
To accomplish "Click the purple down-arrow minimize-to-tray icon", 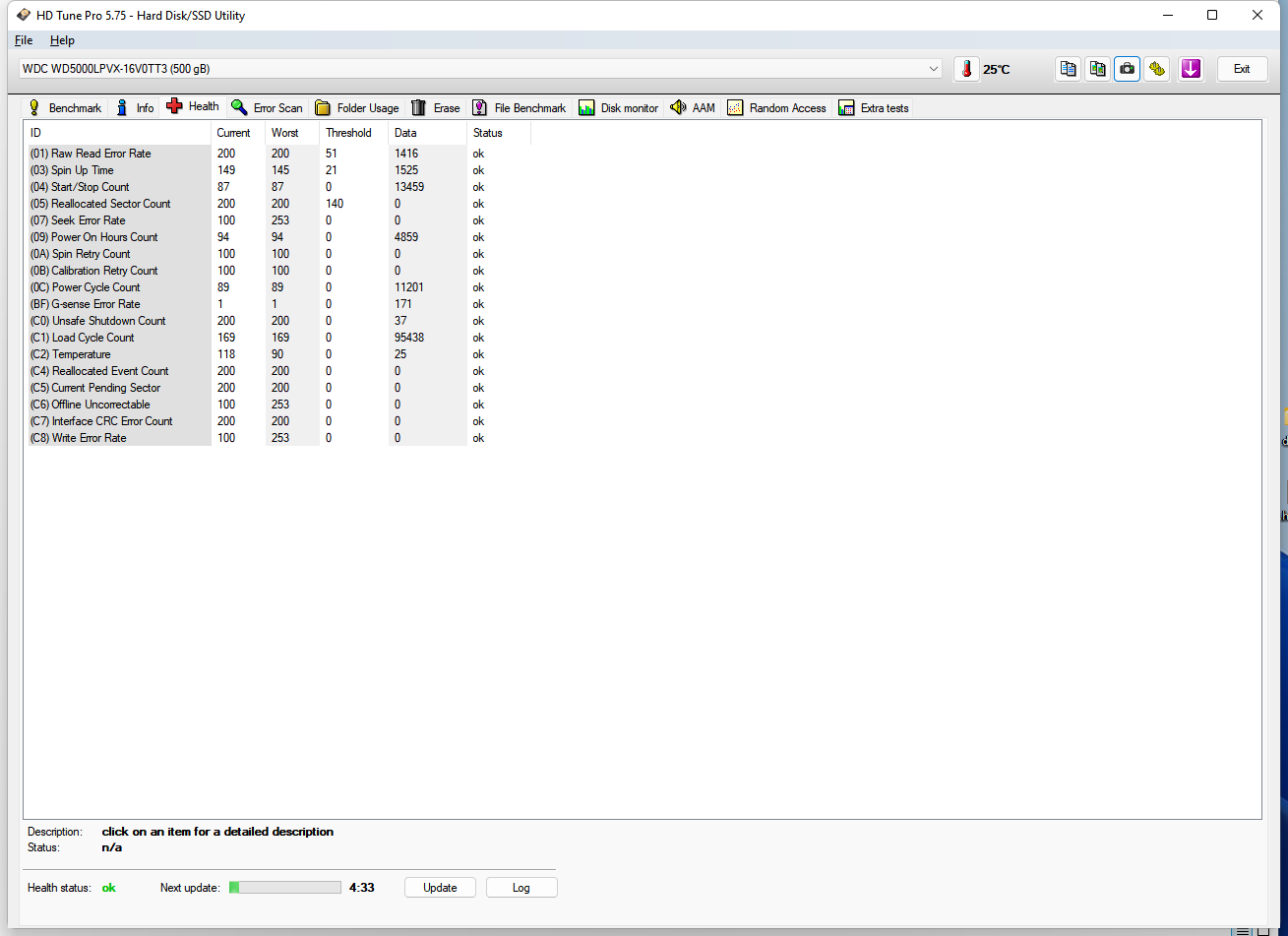I will pos(1191,69).
